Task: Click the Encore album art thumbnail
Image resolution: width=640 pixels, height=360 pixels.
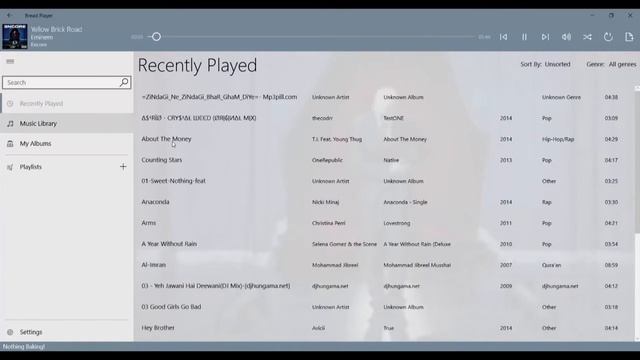Action: click(x=15, y=36)
